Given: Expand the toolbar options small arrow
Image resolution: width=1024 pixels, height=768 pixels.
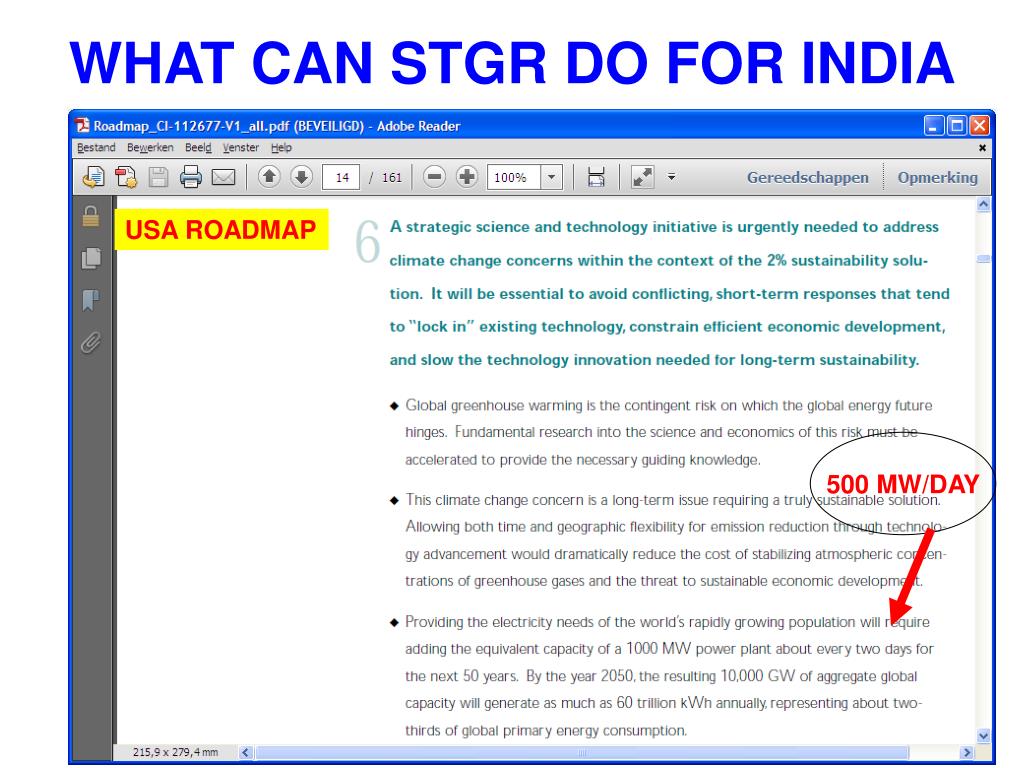Looking at the screenshot, I should pyautogui.click(x=671, y=177).
